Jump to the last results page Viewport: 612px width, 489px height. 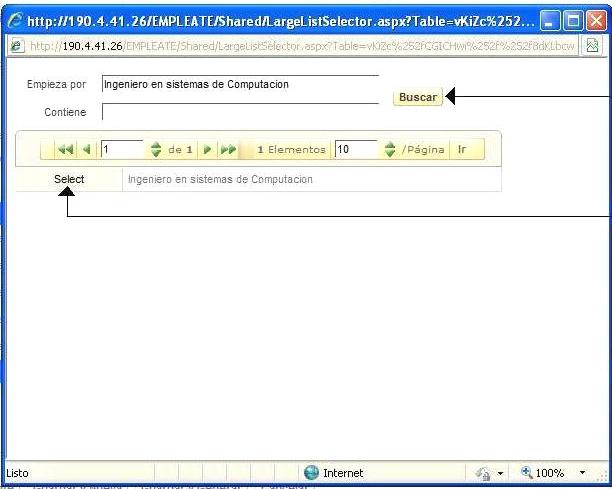228,150
